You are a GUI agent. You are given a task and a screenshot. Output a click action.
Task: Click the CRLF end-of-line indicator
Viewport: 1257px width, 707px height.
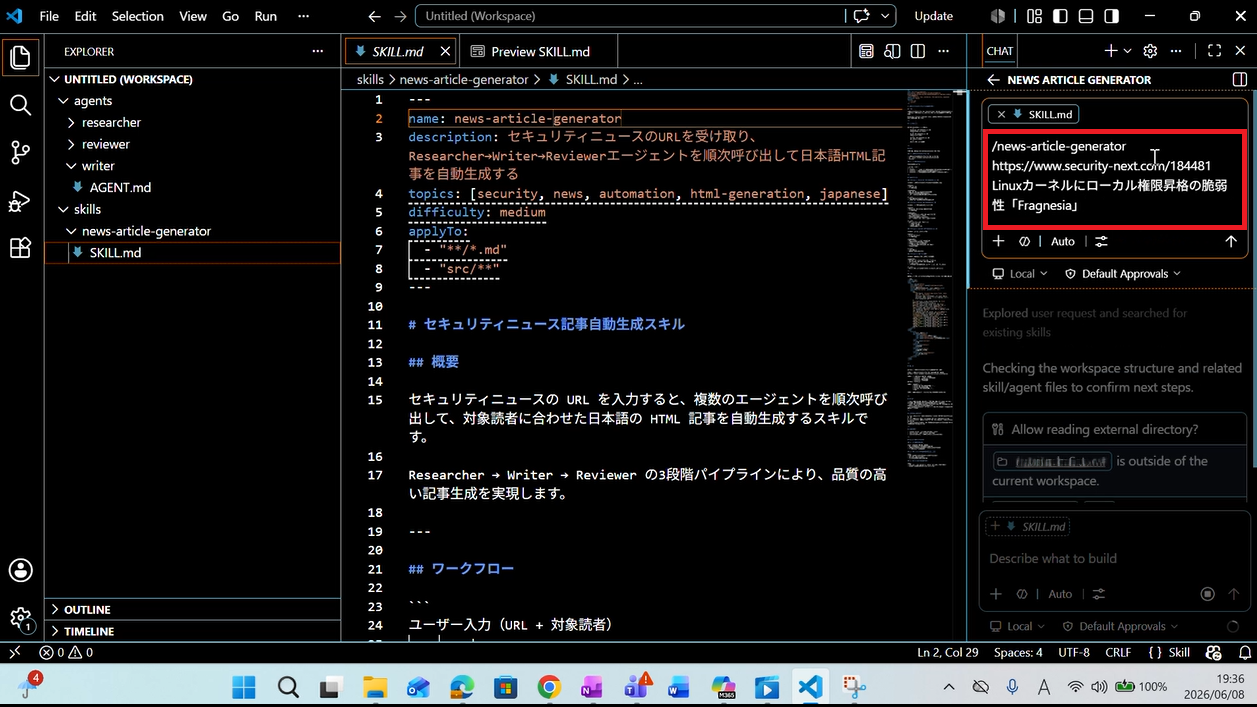click(x=1118, y=652)
